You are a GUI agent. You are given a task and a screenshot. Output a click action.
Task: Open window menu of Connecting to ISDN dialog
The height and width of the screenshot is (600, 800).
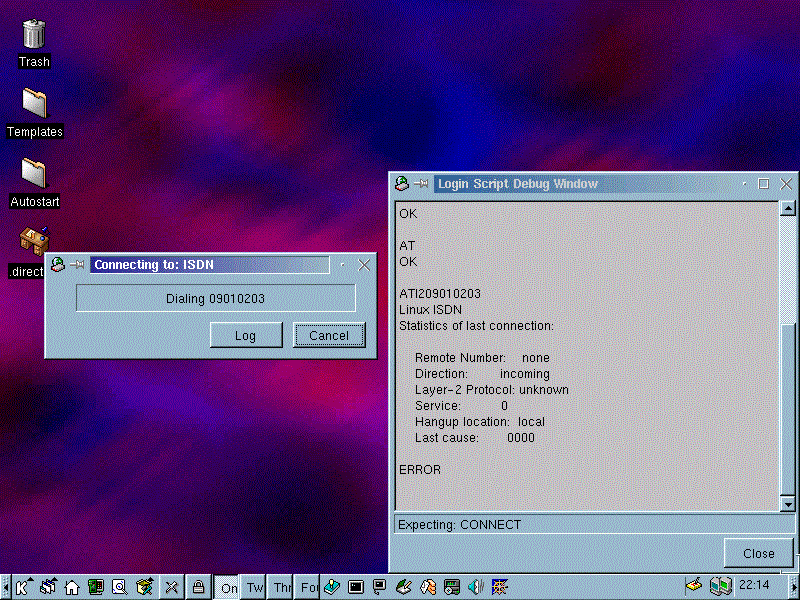58,265
